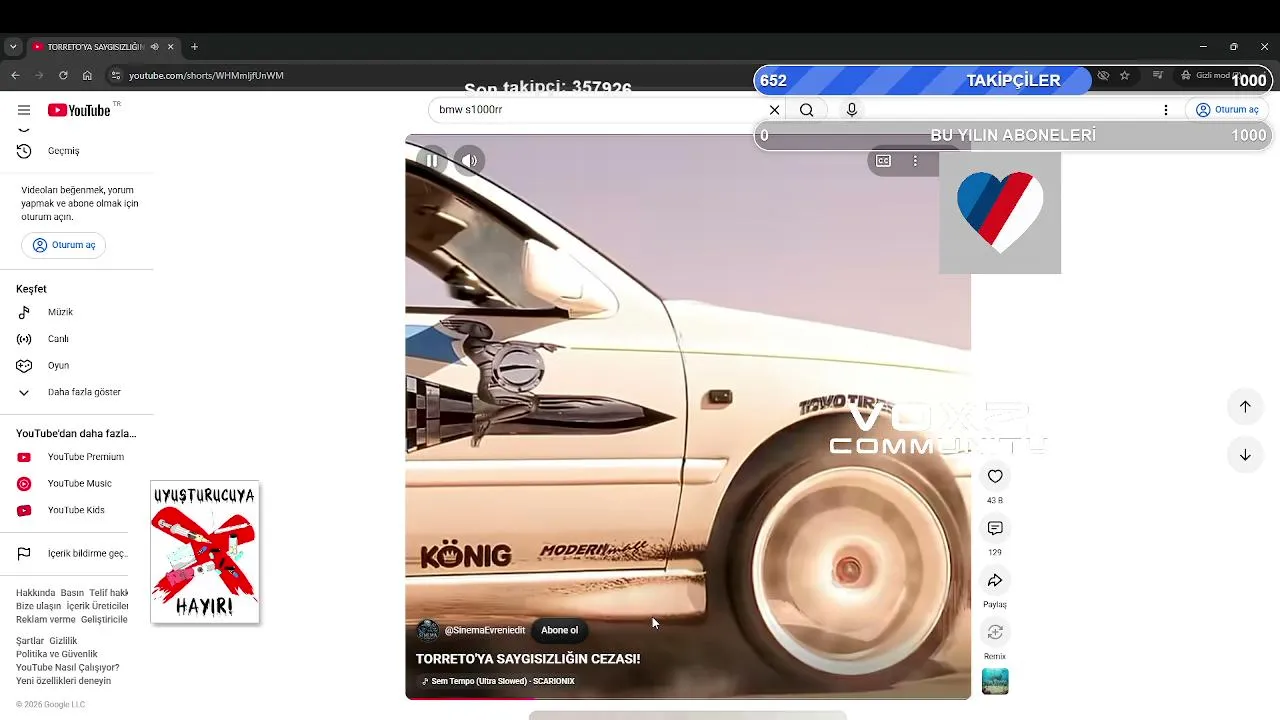This screenshot has height=720, width=1280.
Task: Open Geçmiş history in the sidebar
Action: click(x=64, y=151)
